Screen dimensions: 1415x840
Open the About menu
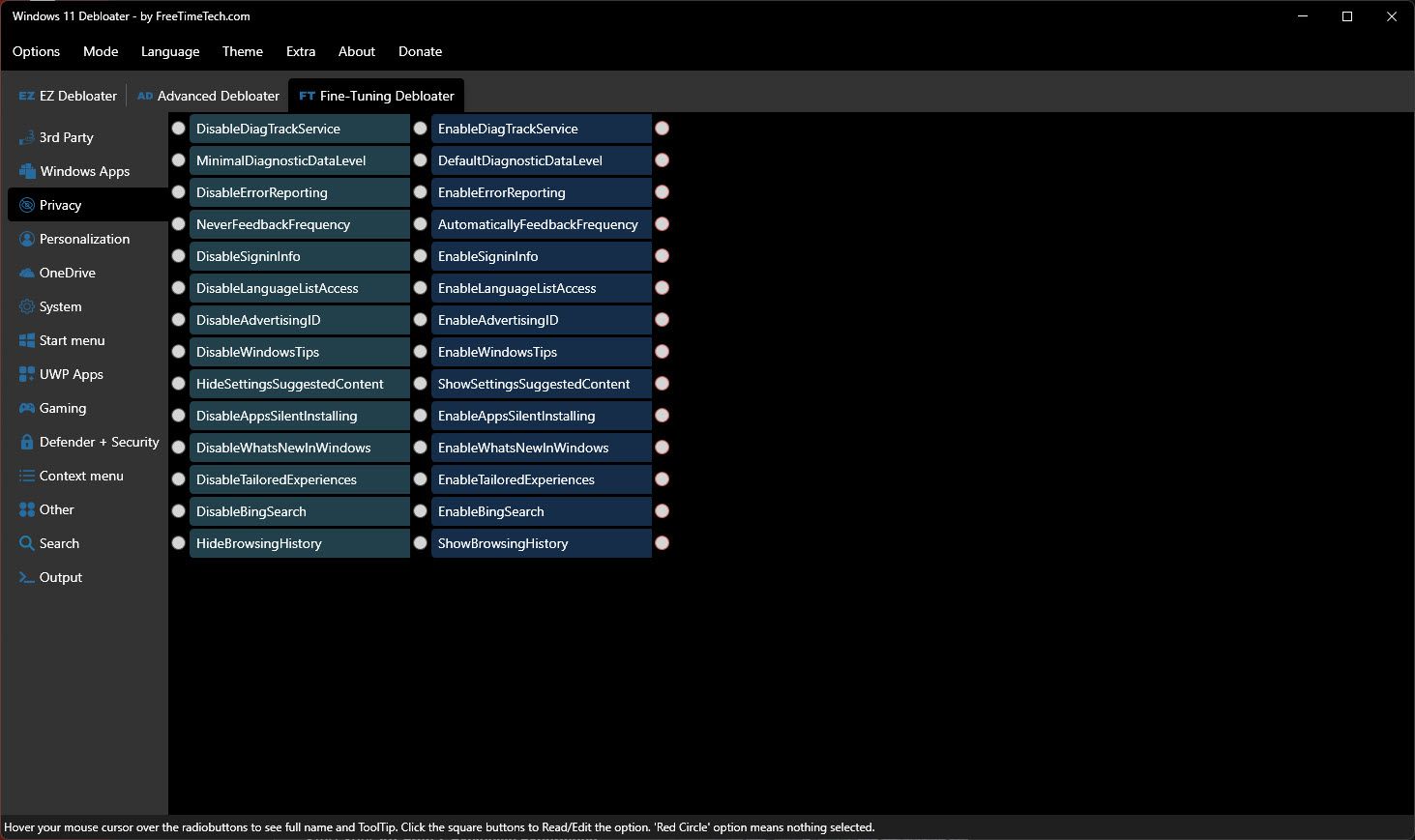coord(357,51)
